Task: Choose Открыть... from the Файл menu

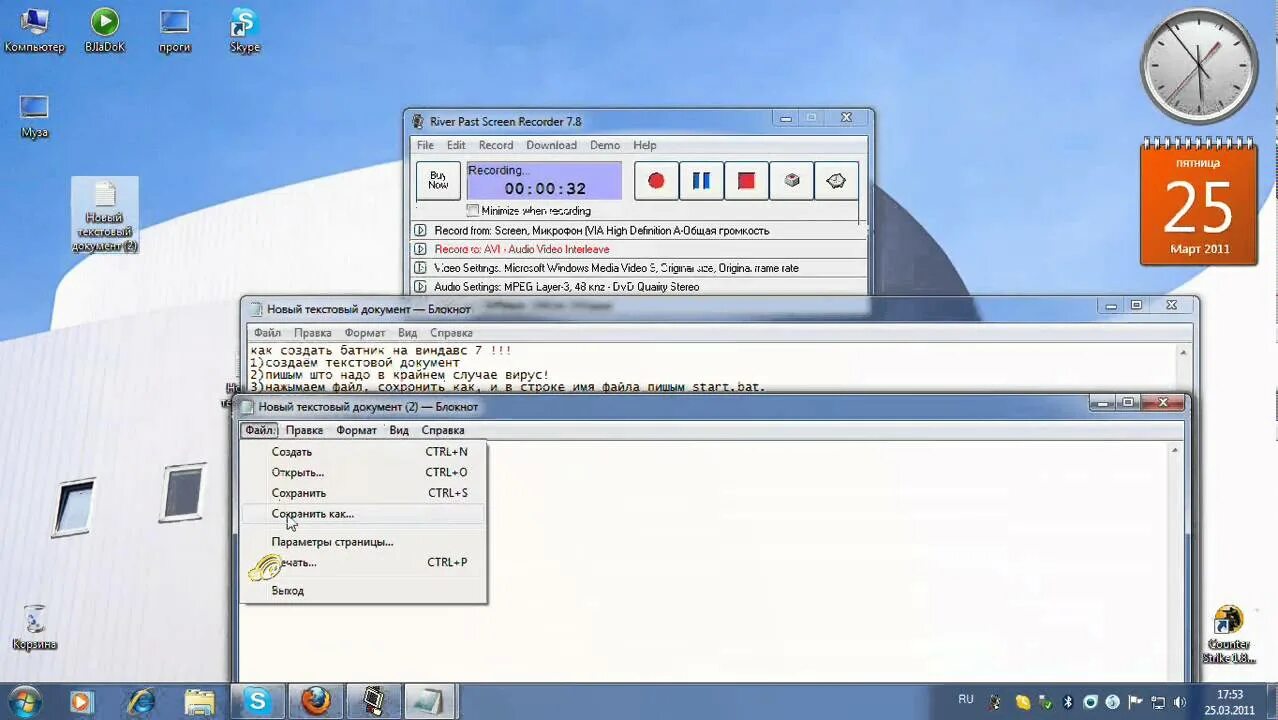Action: [x=363, y=472]
